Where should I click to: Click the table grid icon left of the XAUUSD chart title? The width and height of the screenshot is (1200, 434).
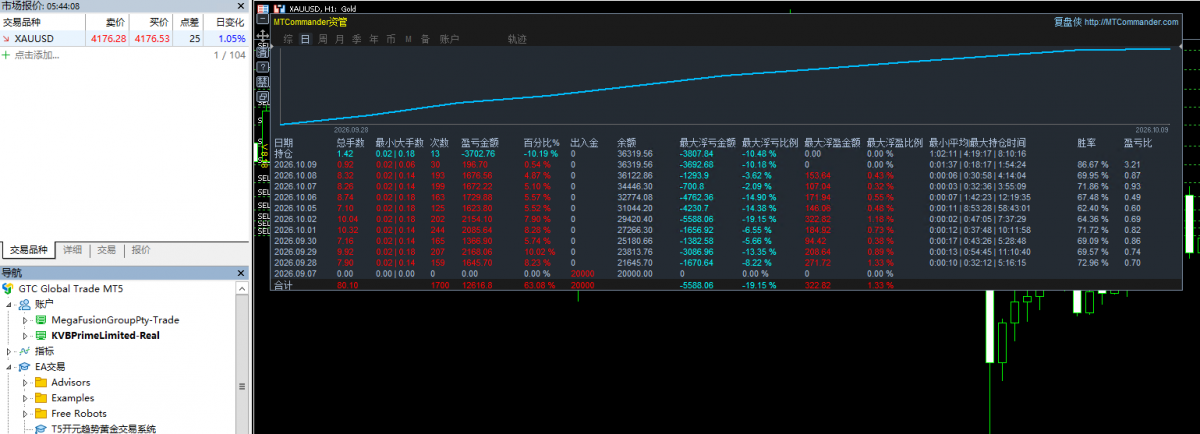pyautogui.click(x=263, y=9)
